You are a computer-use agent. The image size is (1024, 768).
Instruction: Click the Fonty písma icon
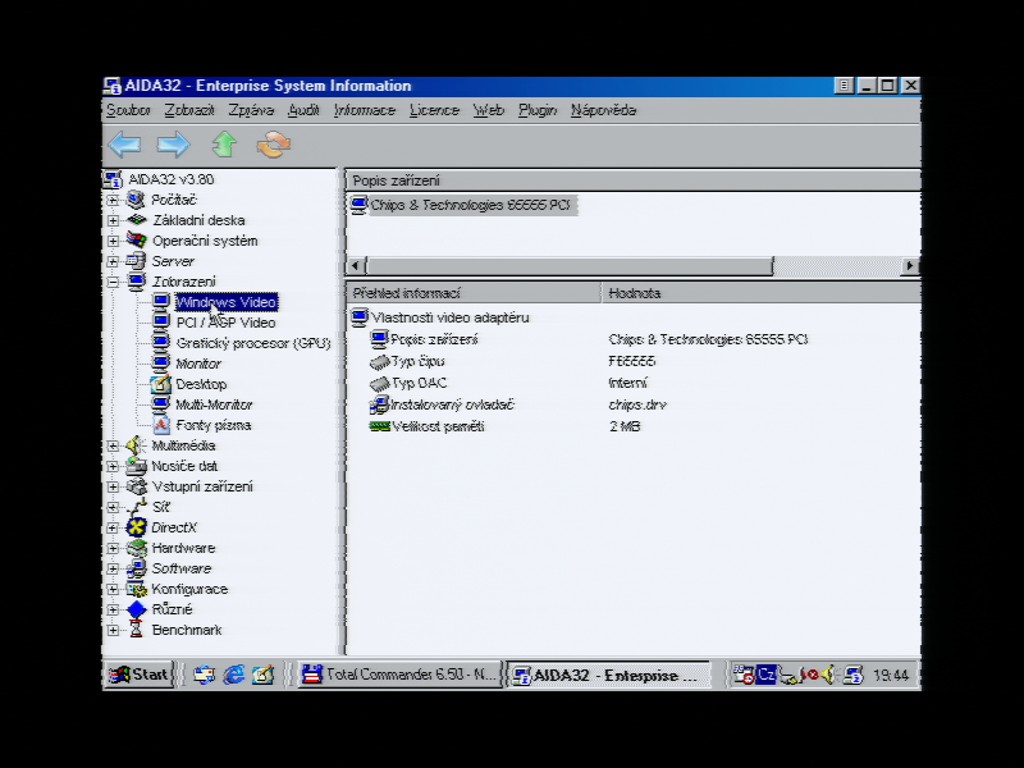click(161, 424)
